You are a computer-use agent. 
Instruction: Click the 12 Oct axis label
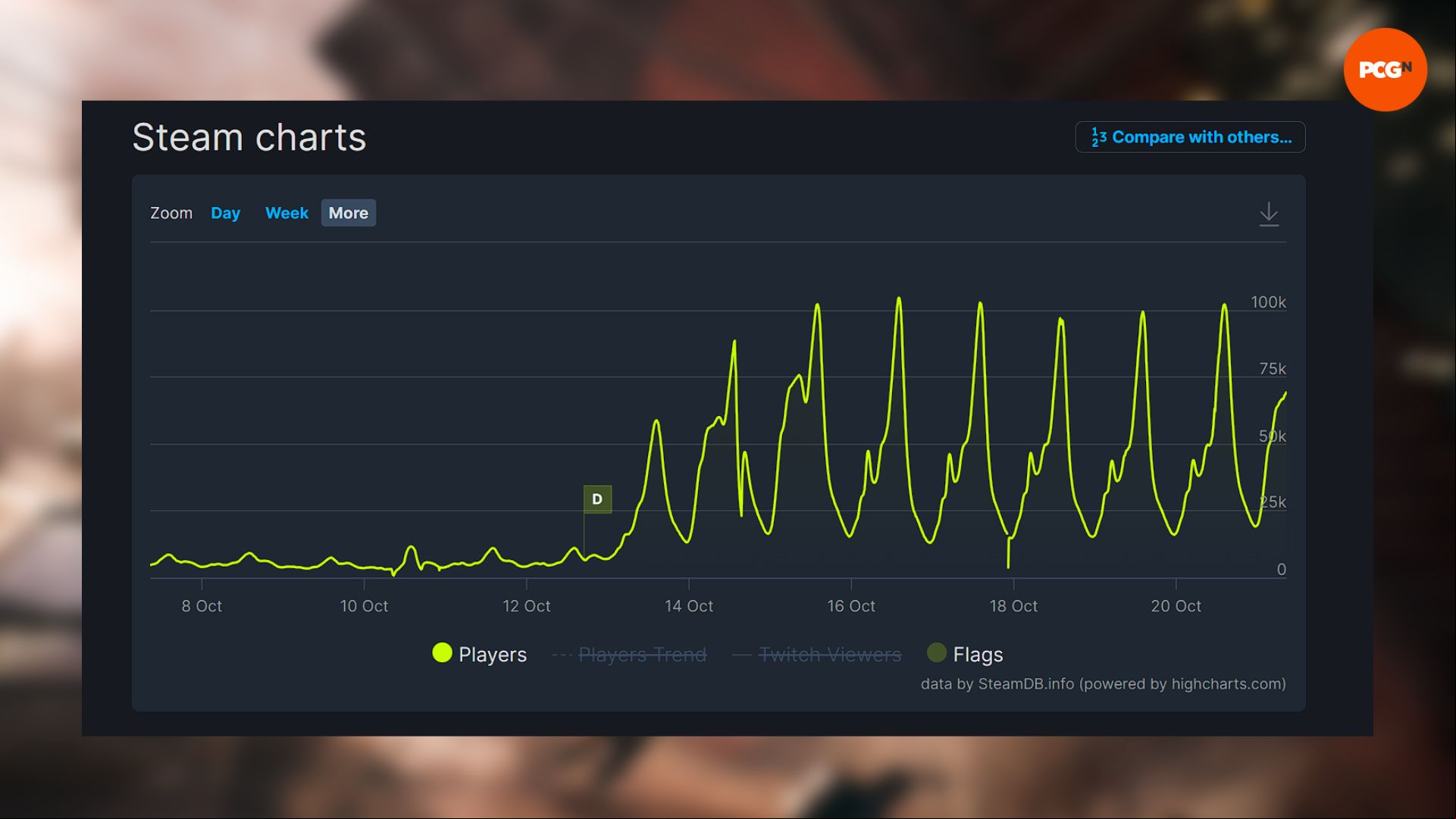(x=526, y=606)
